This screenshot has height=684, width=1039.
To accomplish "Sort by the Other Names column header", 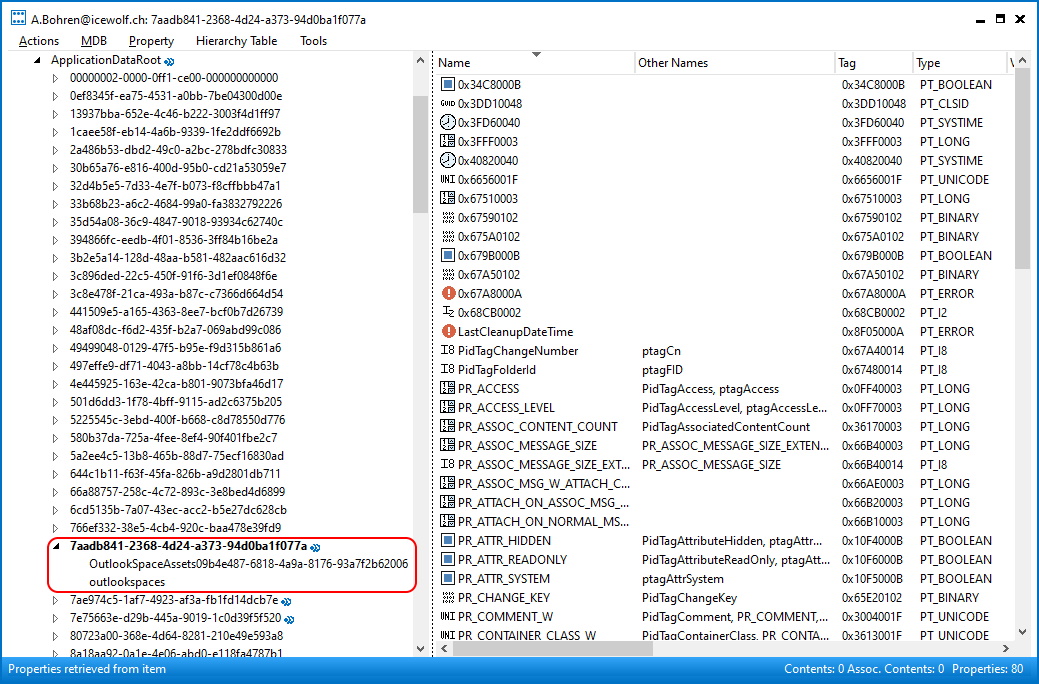I will tap(734, 62).
